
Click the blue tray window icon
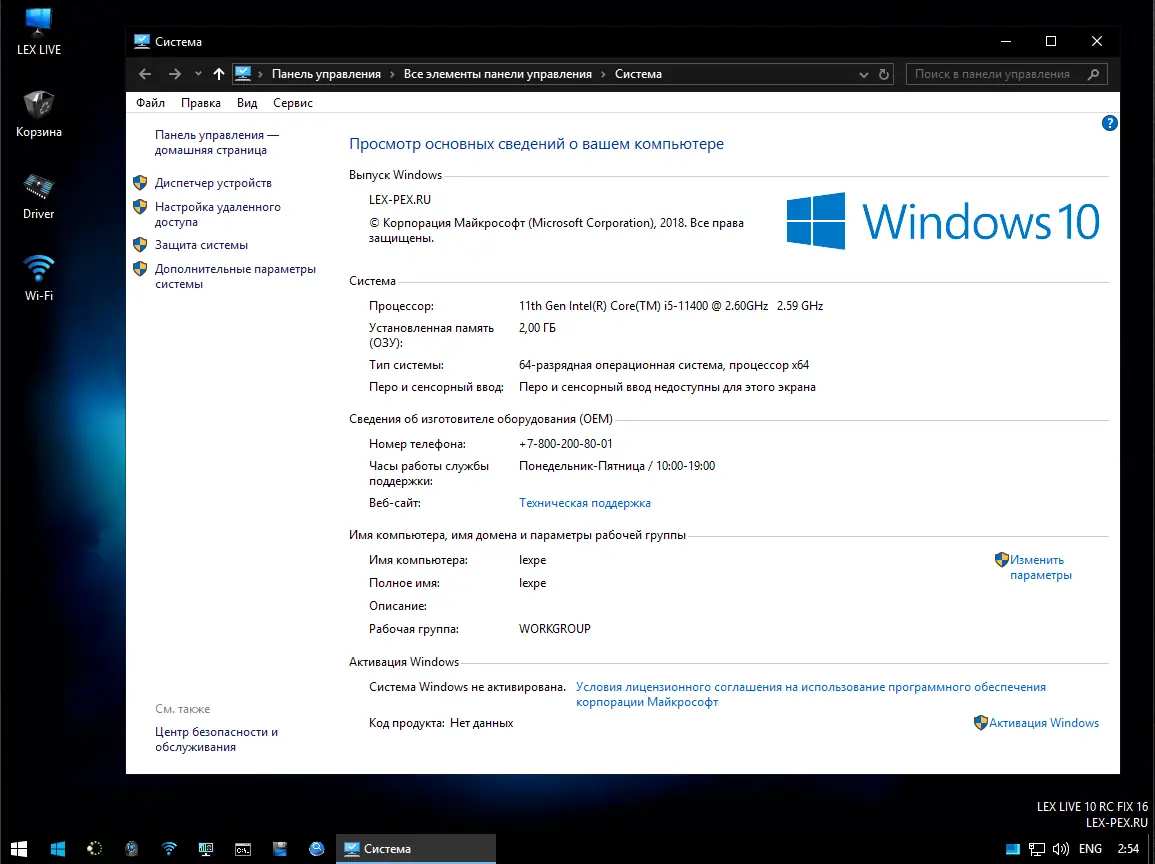coord(1013,849)
